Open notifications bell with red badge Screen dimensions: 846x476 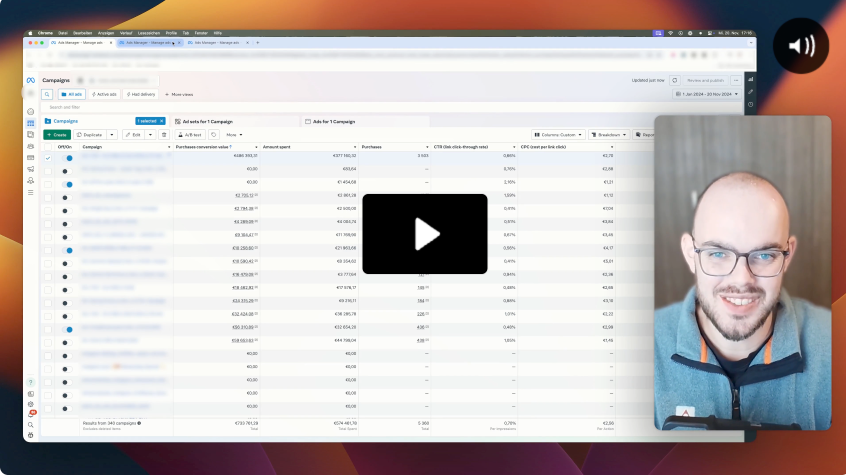(x=32, y=414)
